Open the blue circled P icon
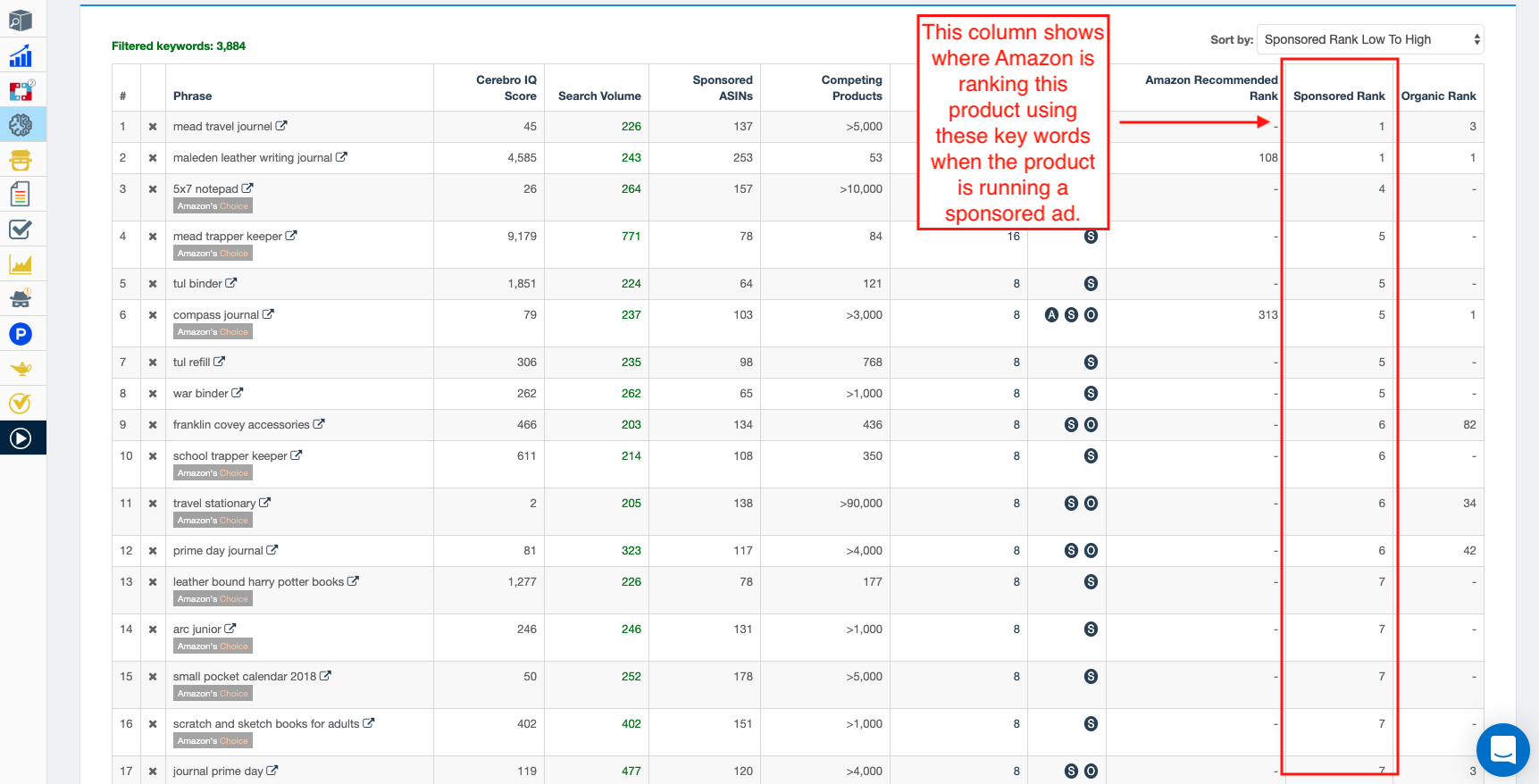 21,334
